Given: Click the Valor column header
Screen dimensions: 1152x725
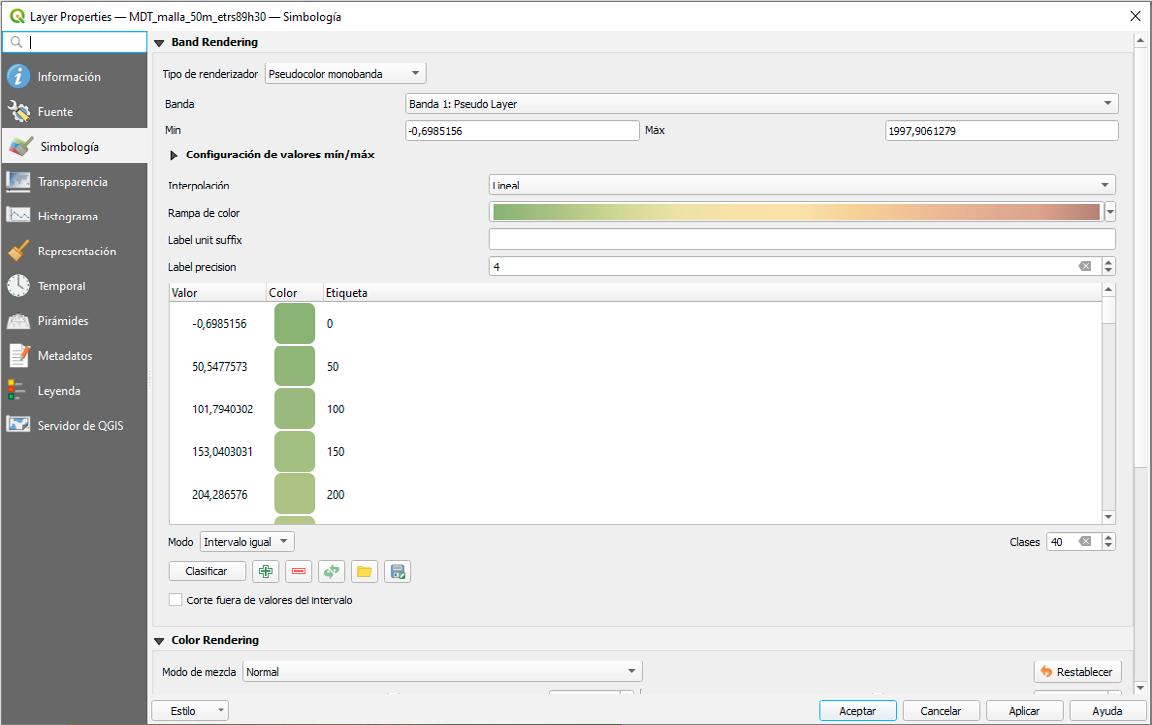Looking at the screenshot, I should (x=218, y=292).
